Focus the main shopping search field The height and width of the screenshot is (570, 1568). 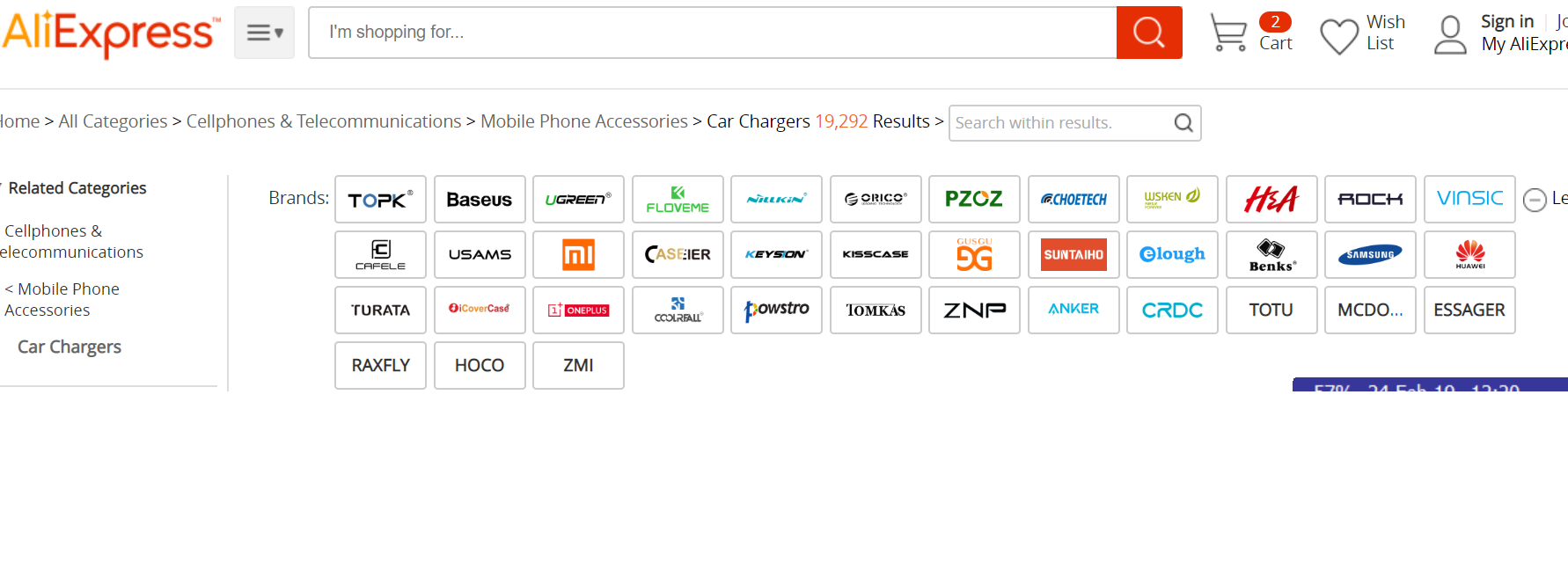pyautogui.click(x=713, y=33)
